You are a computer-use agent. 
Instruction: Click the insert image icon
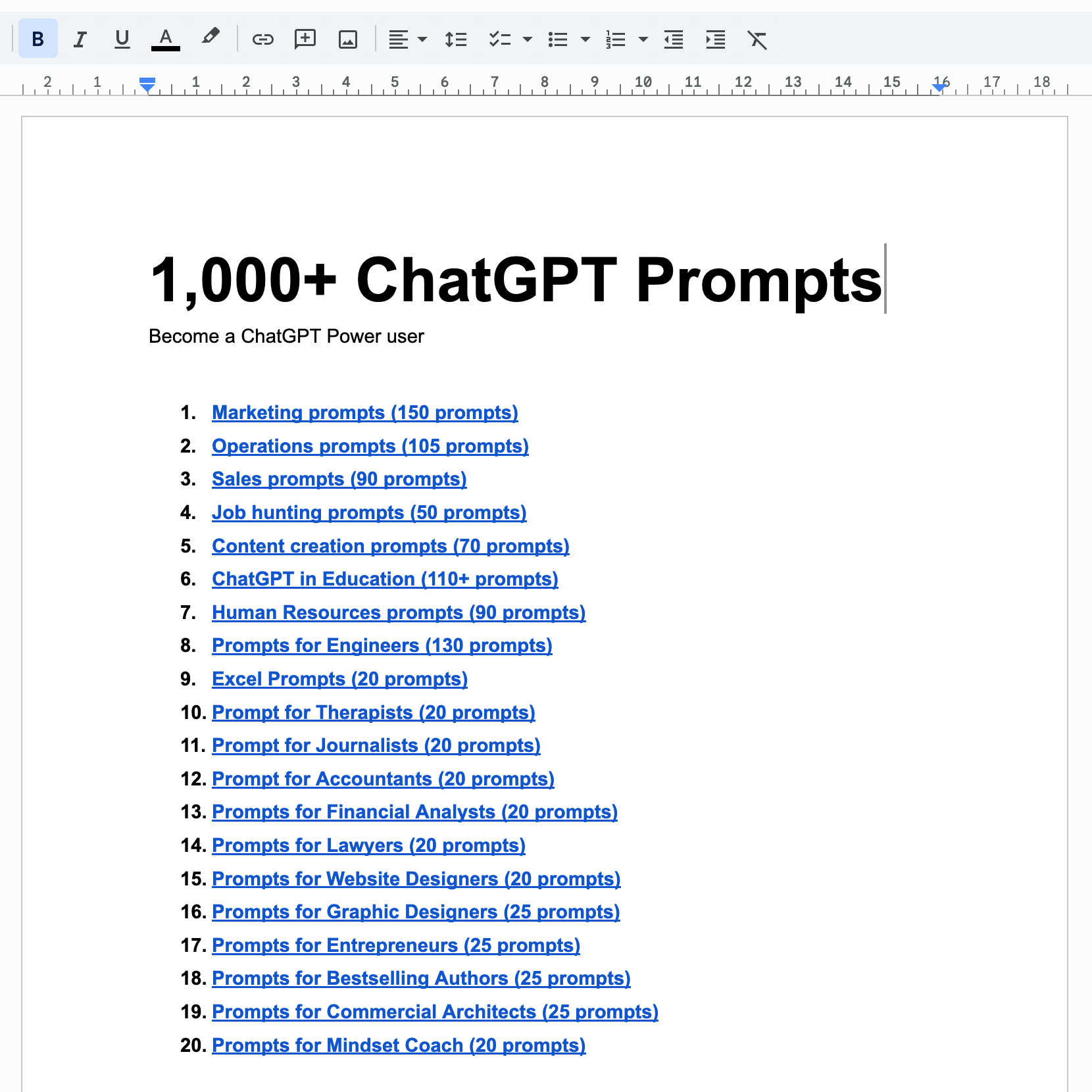[x=348, y=39]
